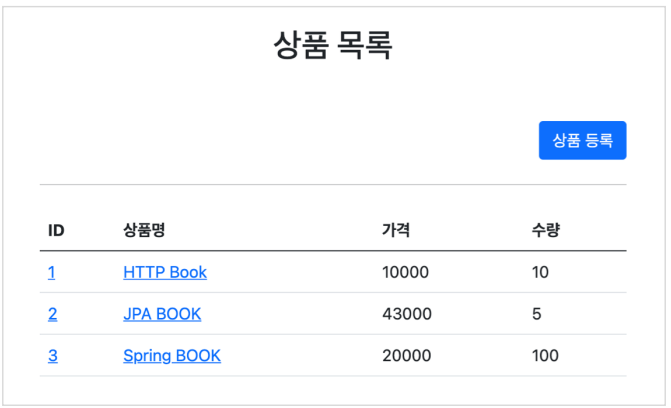Viewport: 671px width, 408px height.
Task: Open the HTTP Book product link
Action: pos(165,272)
